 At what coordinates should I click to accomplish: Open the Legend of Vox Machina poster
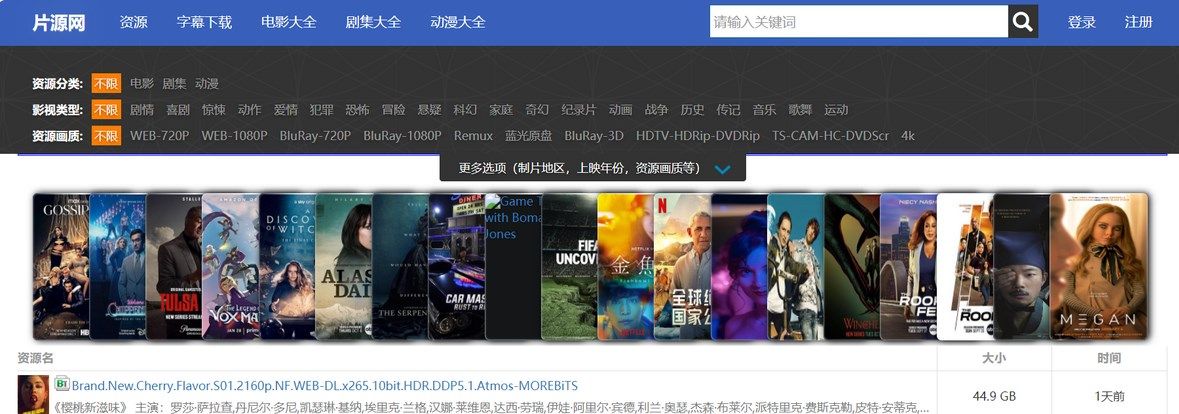231,267
